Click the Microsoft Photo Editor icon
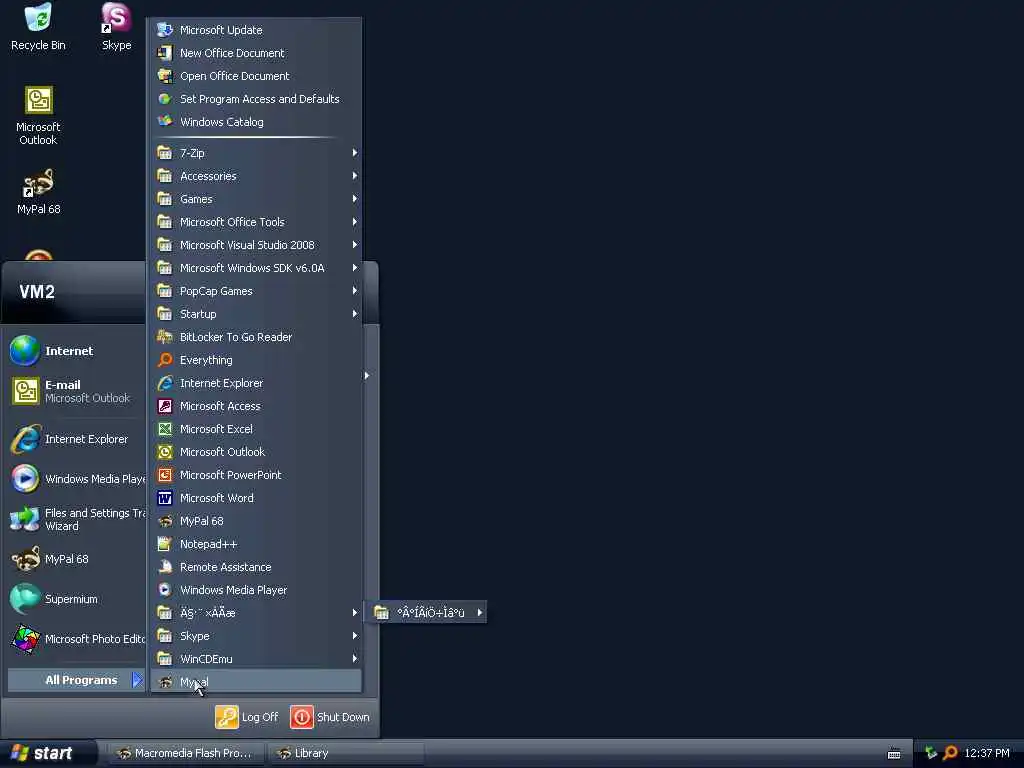Image resolution: width=1024 pixels, height=768 pixels. [25, 639]
